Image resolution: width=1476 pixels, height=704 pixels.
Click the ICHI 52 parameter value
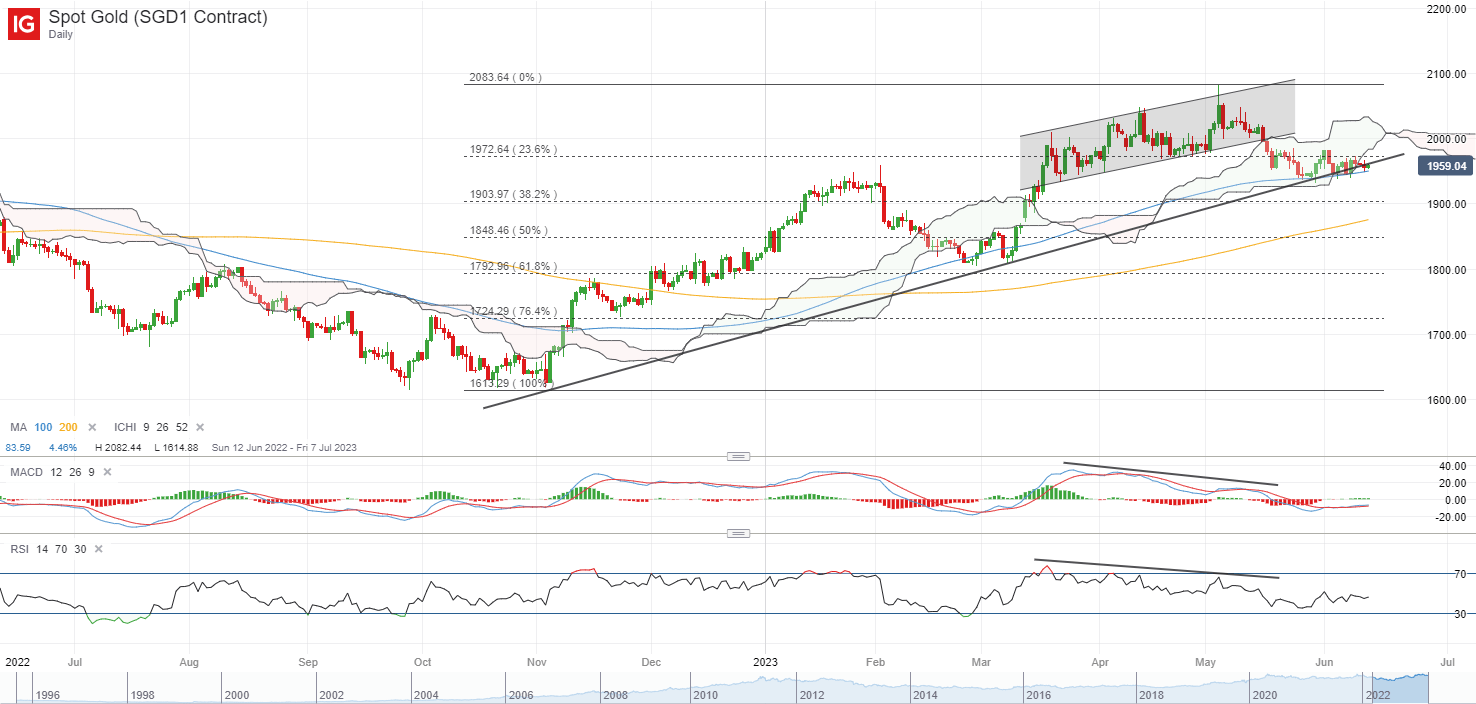pyautogui.click(x=182, y=427)
